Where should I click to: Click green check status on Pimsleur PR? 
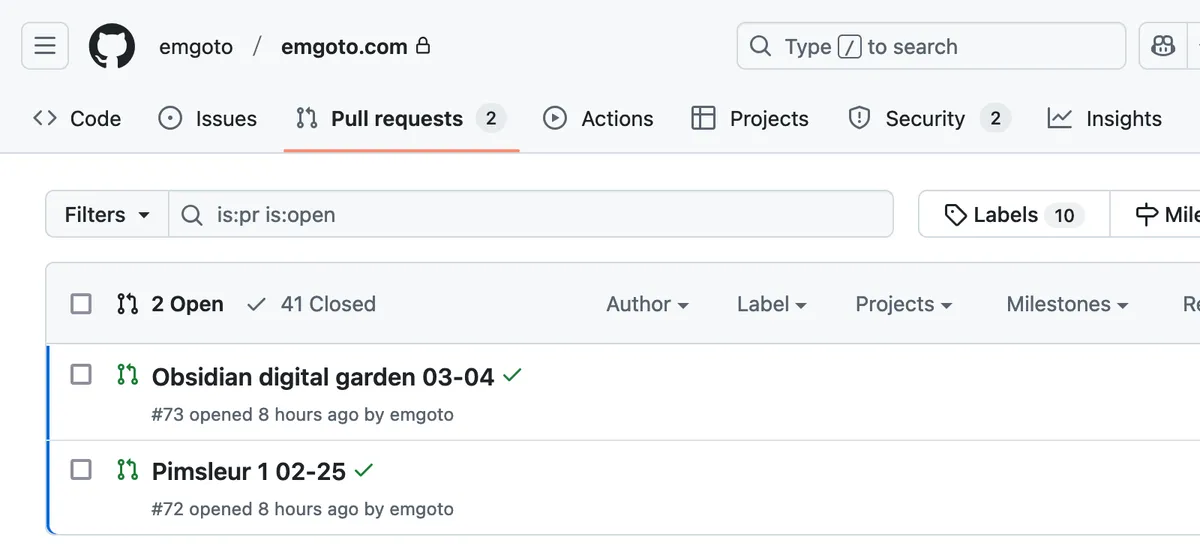pyautogui.click(x=364, y=470)
